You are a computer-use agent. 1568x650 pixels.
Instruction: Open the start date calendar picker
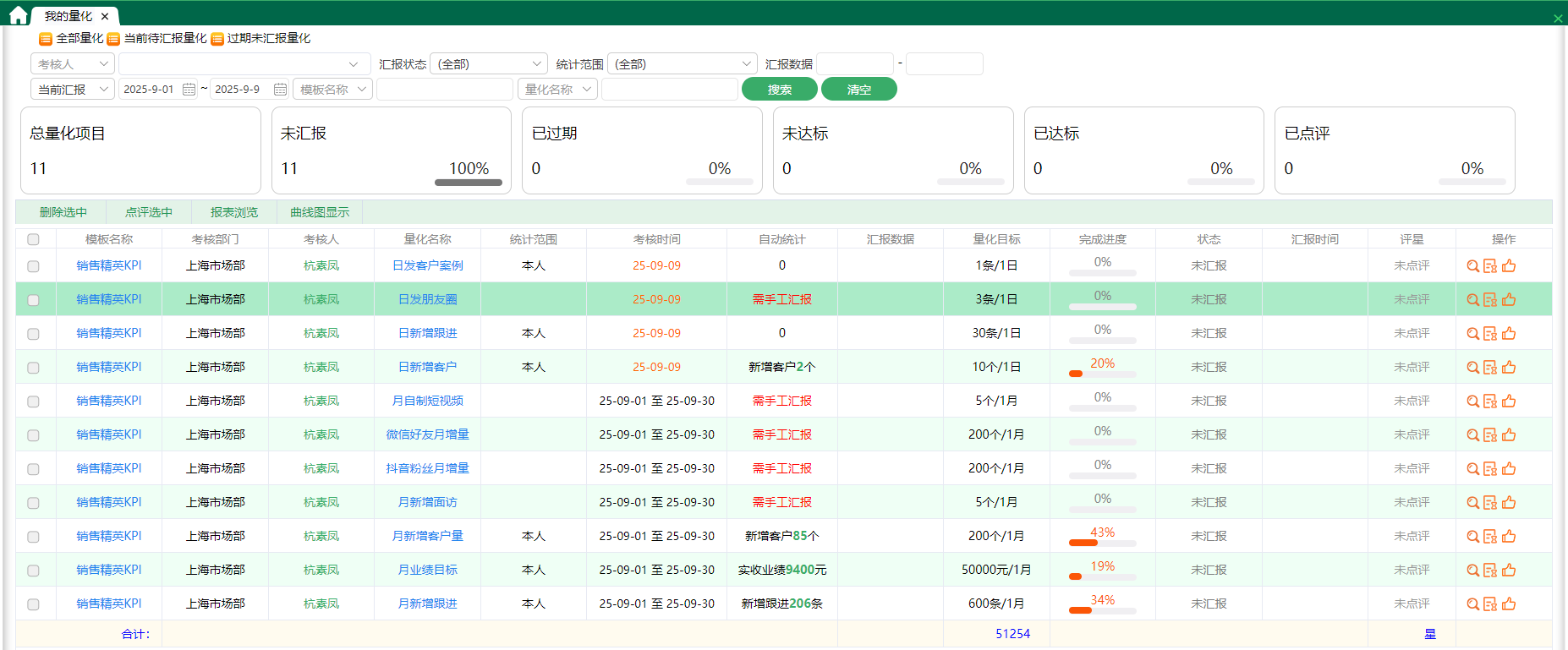coord(189,90)
